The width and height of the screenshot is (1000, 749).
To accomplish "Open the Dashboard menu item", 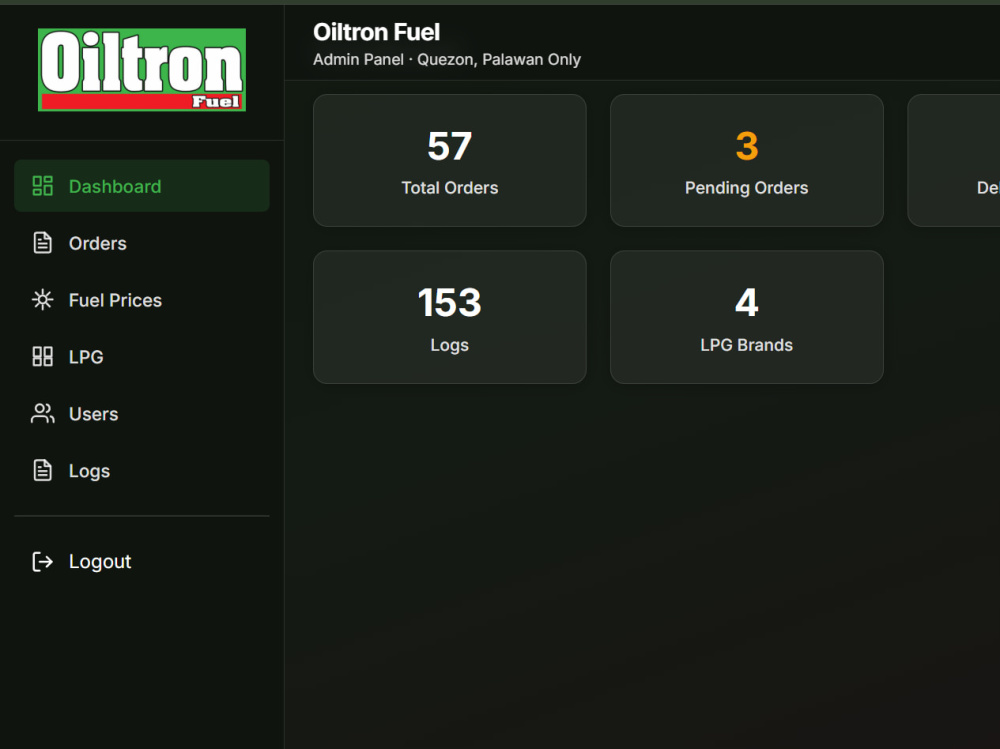I will click(142, 186).
